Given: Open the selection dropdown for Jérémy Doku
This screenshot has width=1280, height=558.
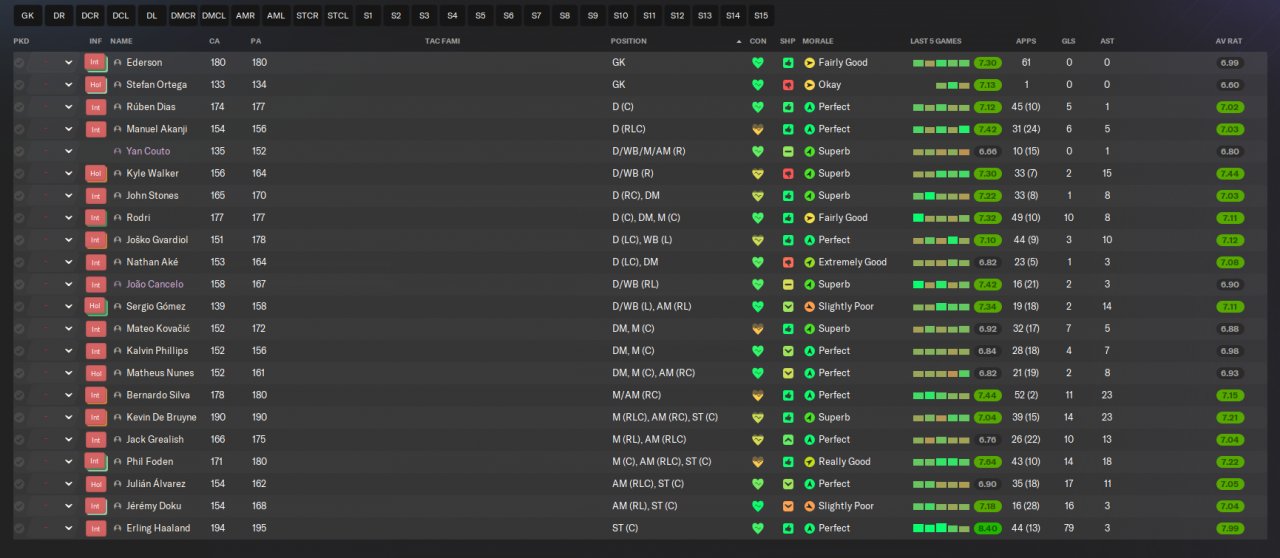Looking at the screenshot, I should point(68,506).
